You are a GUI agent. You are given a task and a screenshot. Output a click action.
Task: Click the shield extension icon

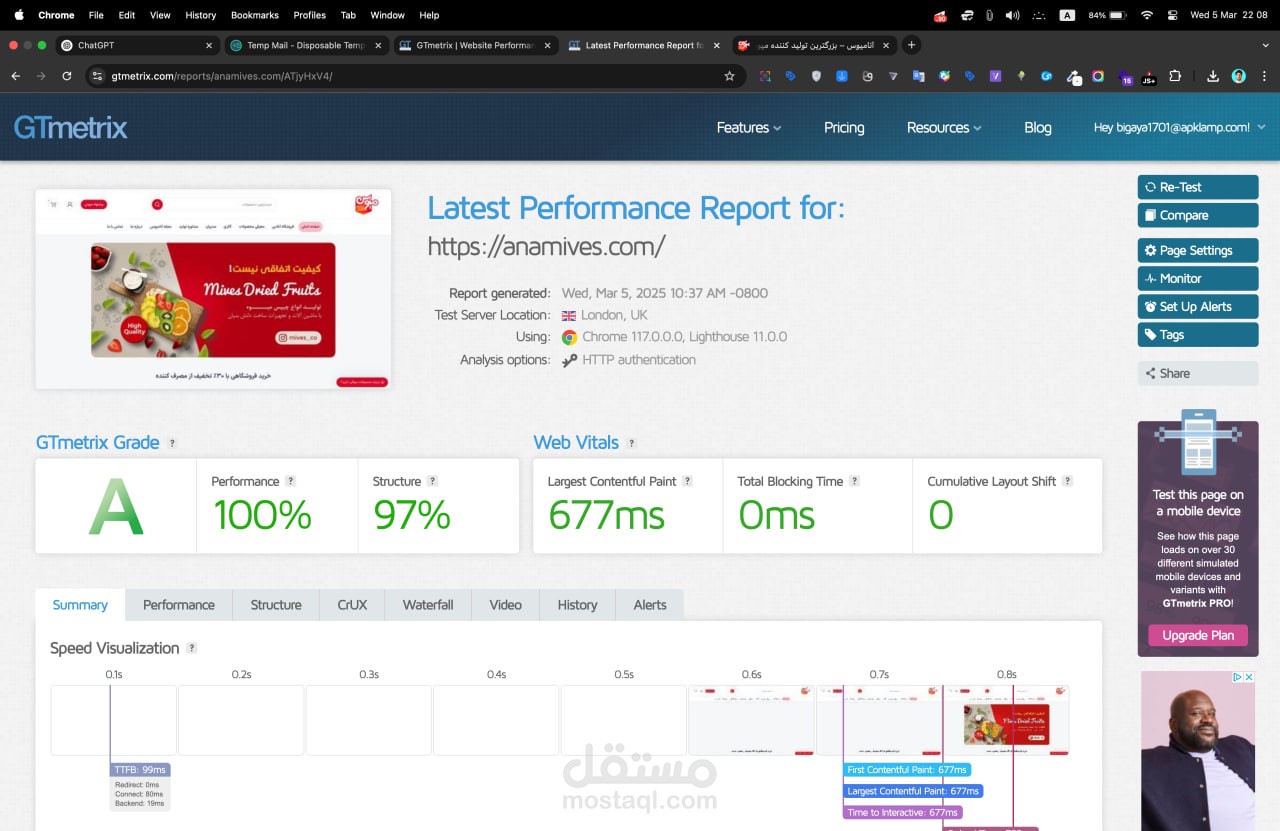tap(816, 76)
